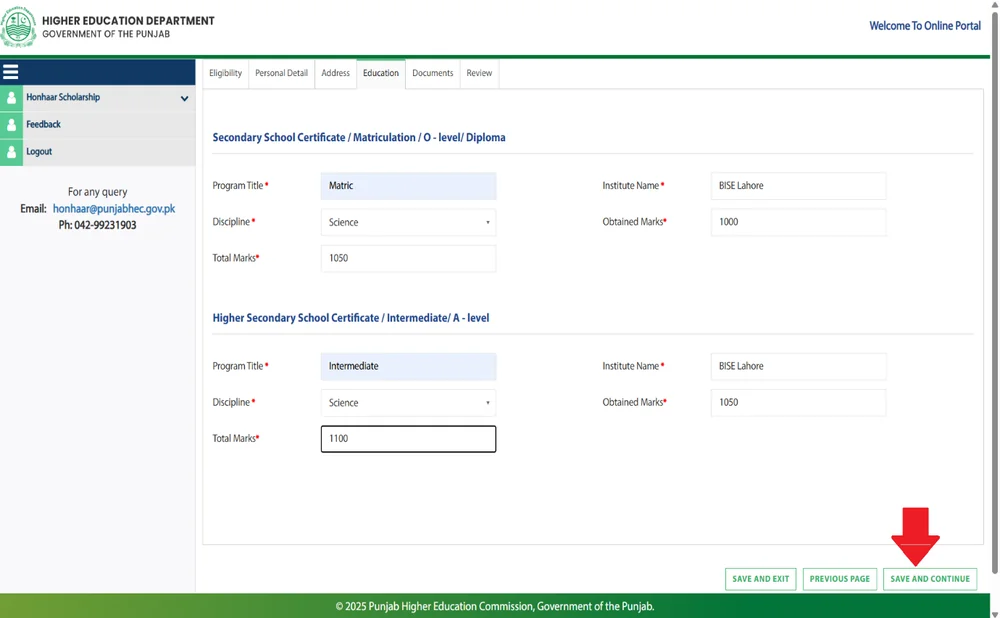1000x618 pixels.
Task: Open the honhaar@punjabhec.gov.pk email link
Action: pos(114,209)
